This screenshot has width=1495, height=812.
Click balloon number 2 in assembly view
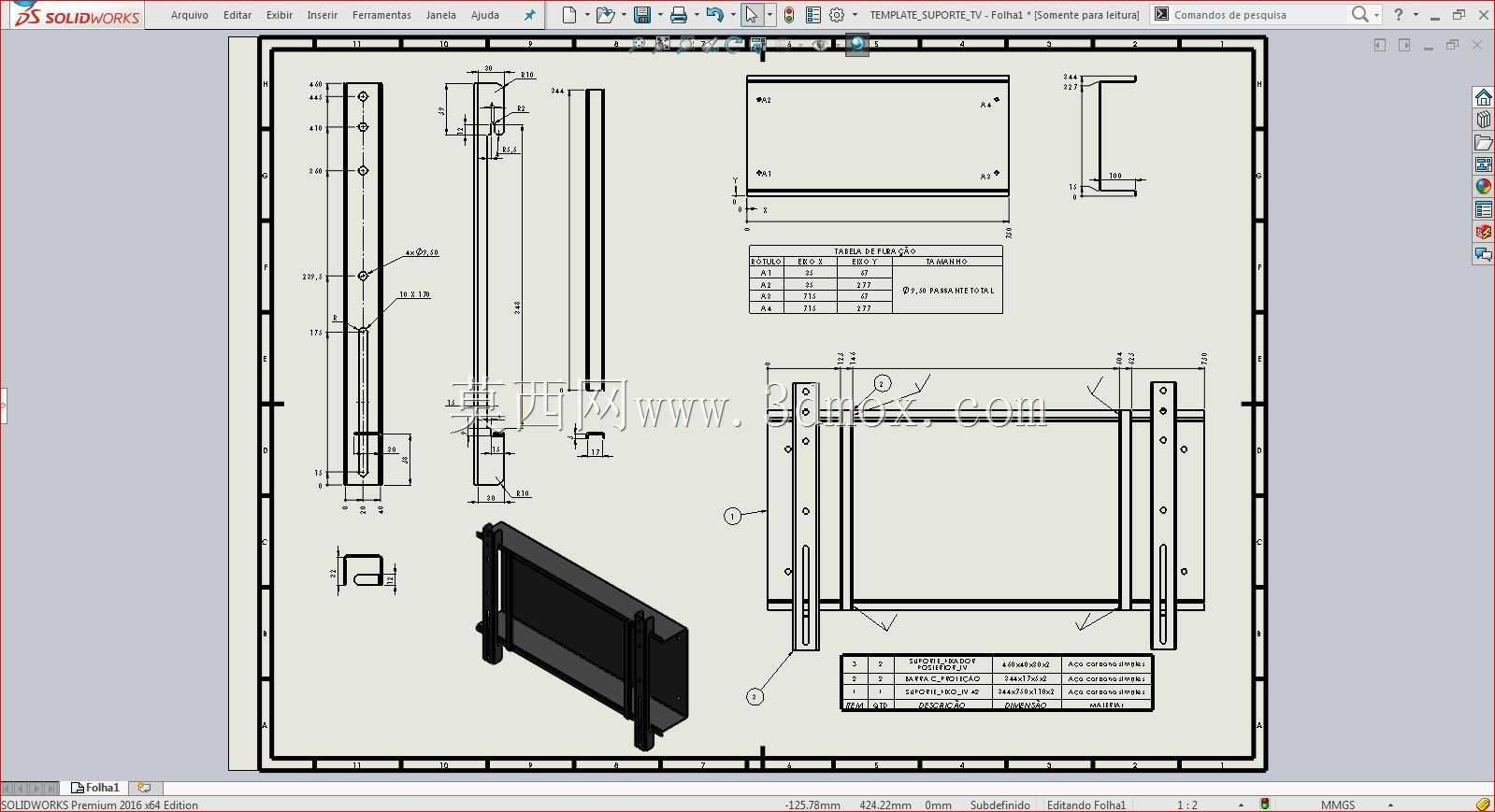click(x=882, y=383)
